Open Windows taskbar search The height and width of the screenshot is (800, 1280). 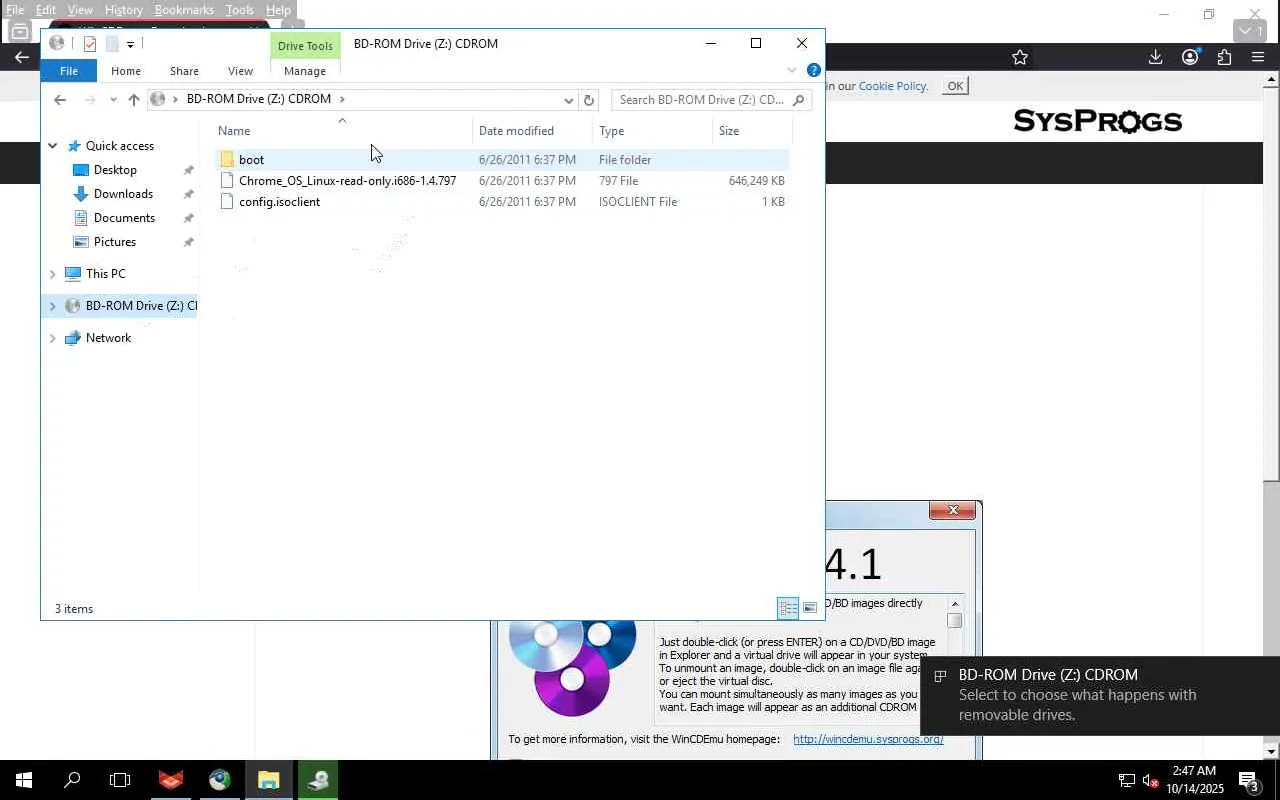(x=72, y=780)
